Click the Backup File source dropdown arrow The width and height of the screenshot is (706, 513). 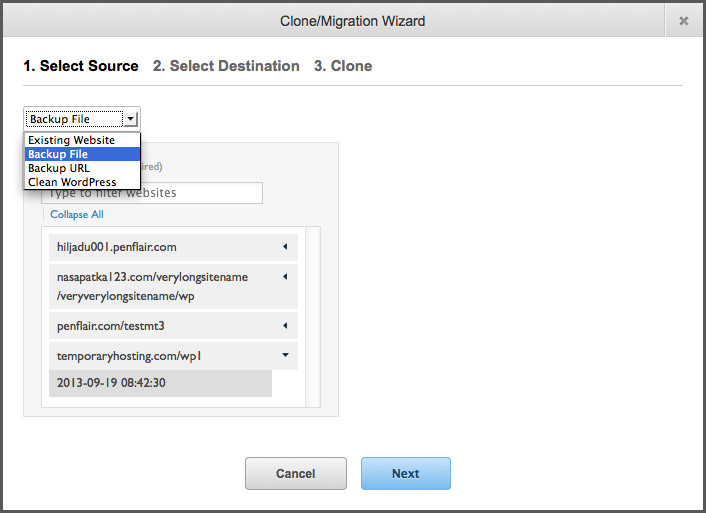click(x=131, y=118)
